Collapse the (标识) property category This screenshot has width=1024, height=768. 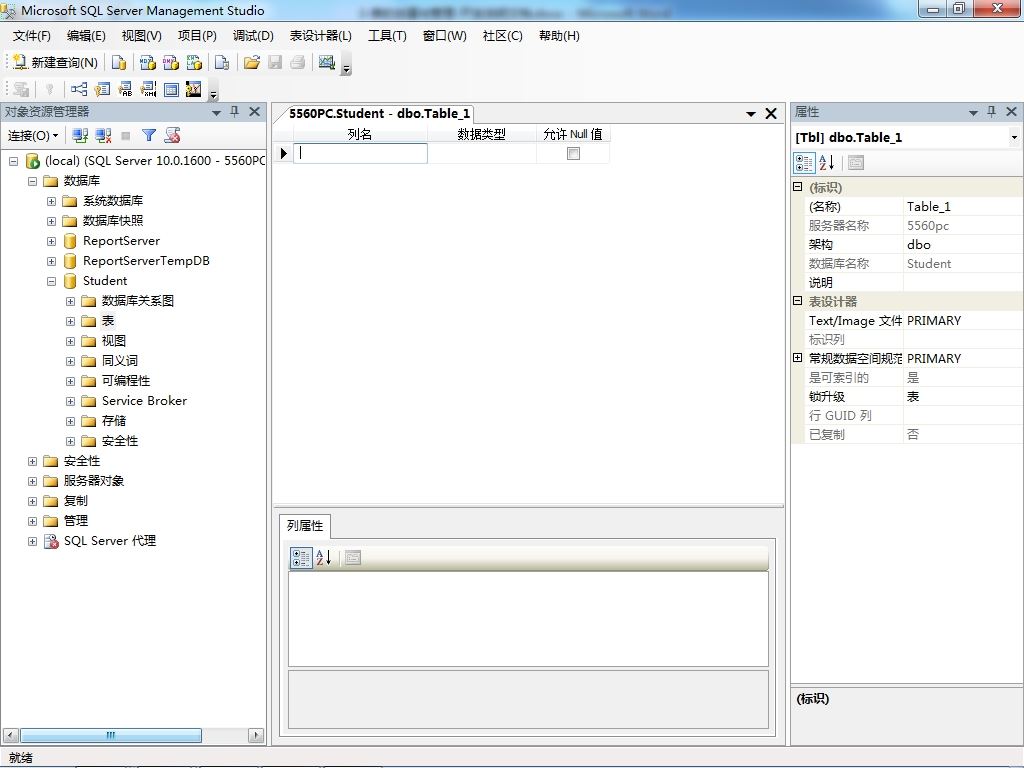click(797, 187)
